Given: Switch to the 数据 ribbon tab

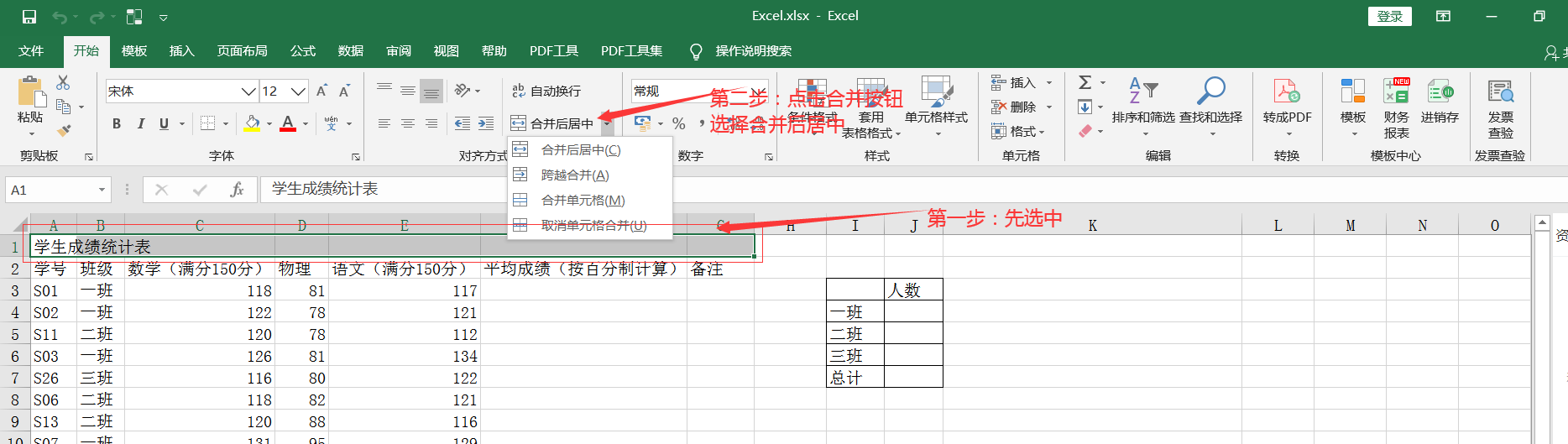Looking at the screenshot, I should tap(350, 51).
